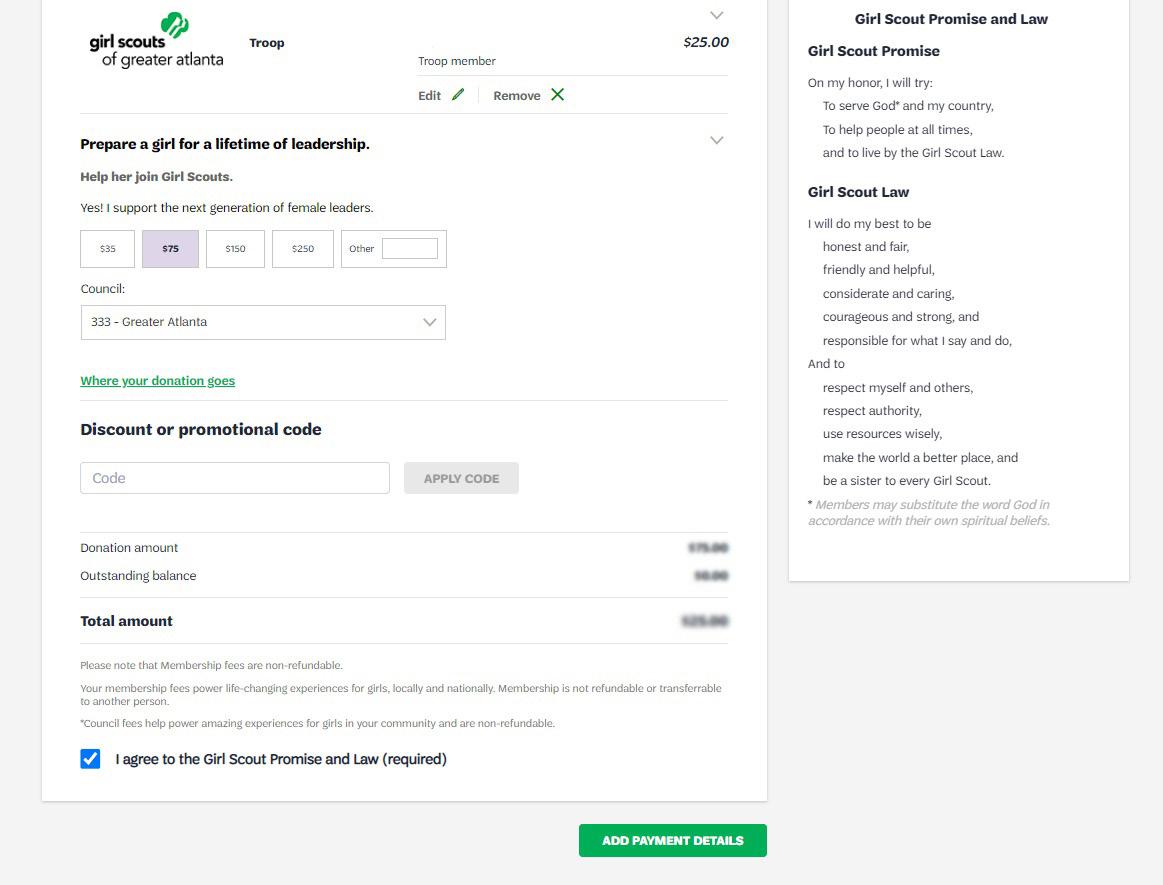Pick the $250 donation option
The height and width of the screenshot is (885, 1163).
(x=303, y=249)
